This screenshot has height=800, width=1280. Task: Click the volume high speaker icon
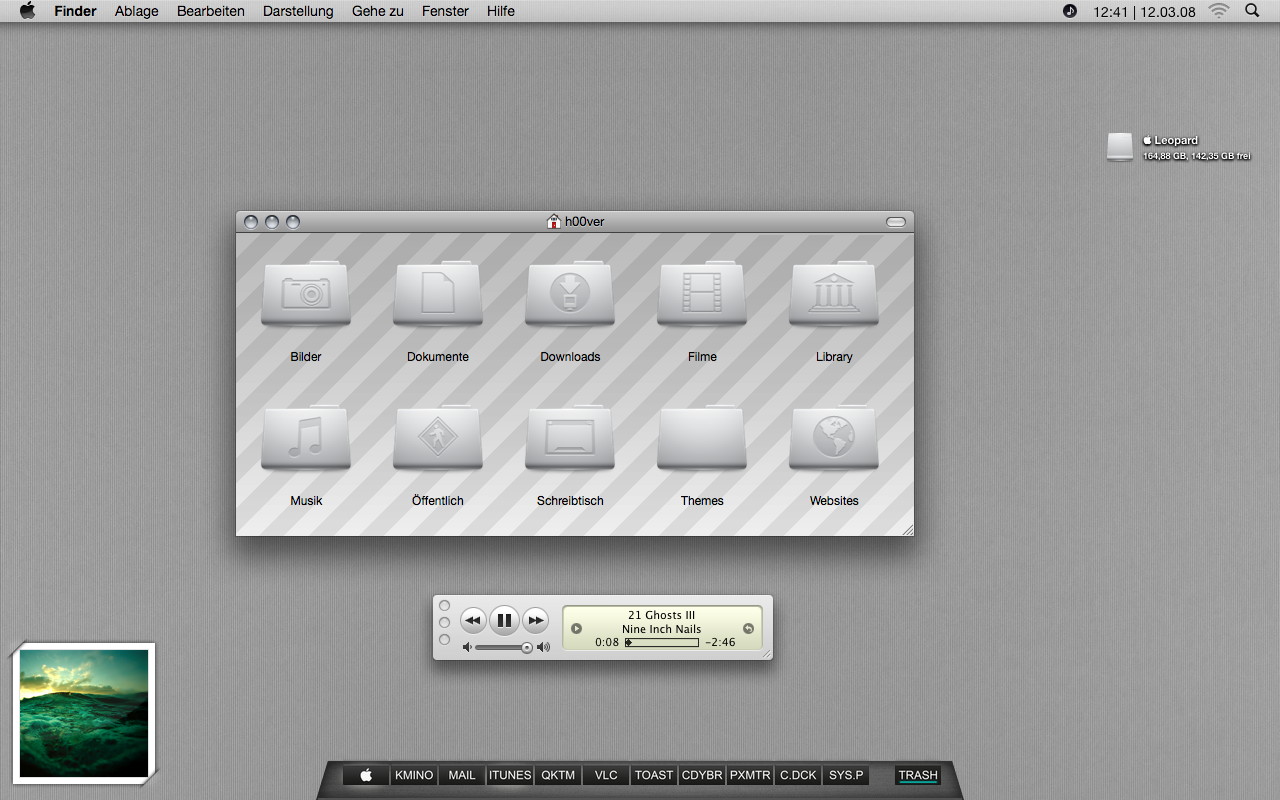coord(543,648)
